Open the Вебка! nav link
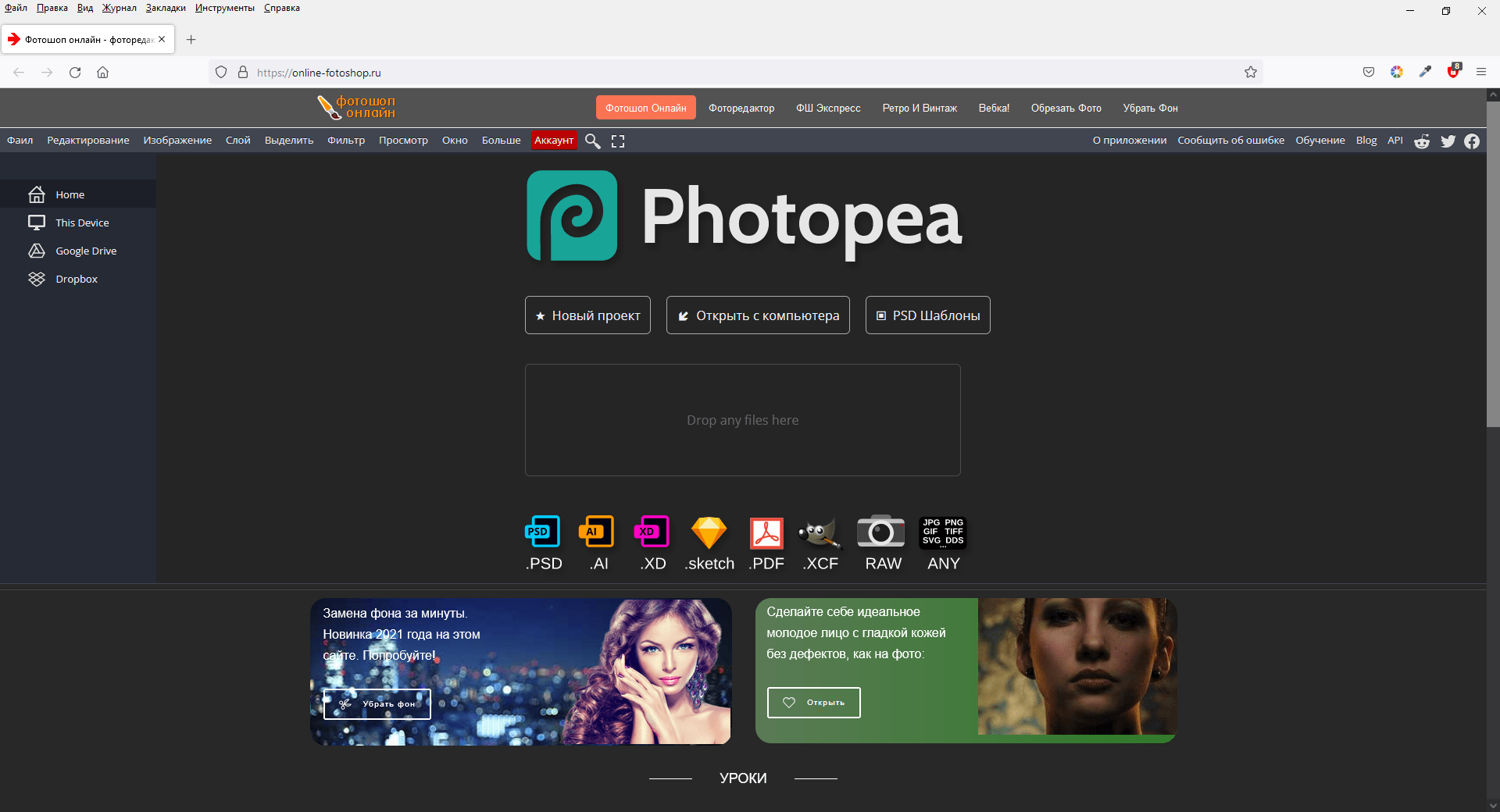The width and height of the screenshot is (1500, 812). pyautogui.click(x=994, y=108)
